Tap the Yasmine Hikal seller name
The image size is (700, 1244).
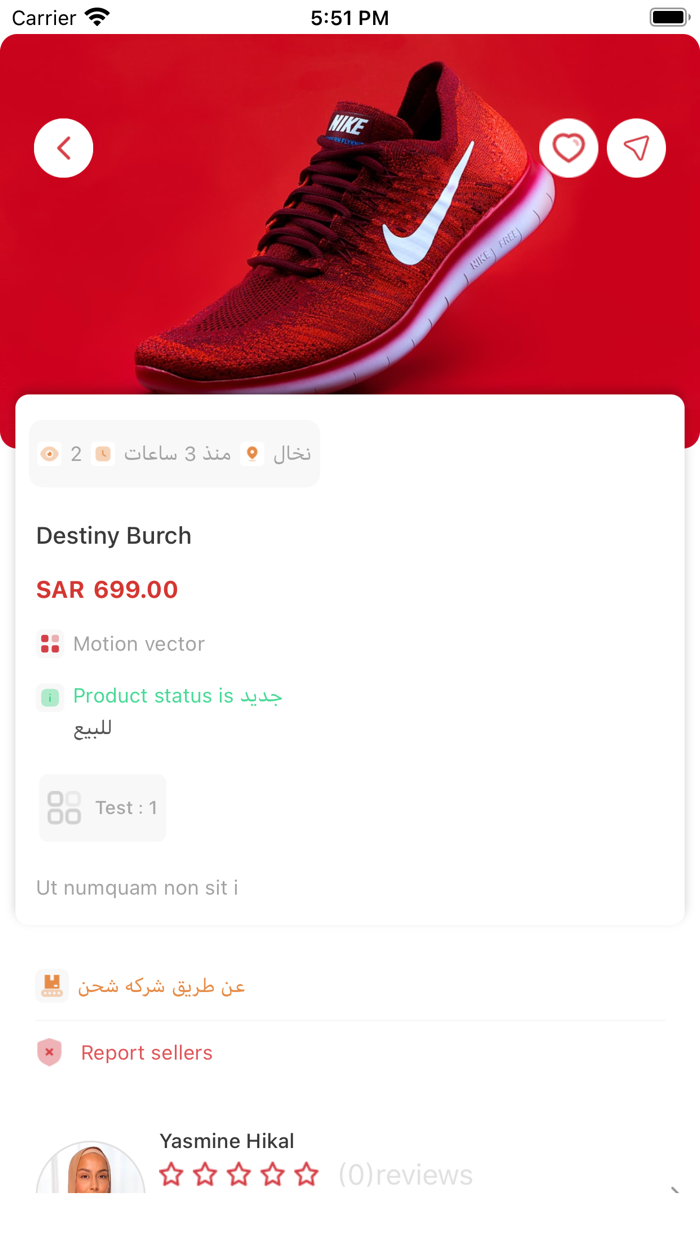pos(227,1141)
